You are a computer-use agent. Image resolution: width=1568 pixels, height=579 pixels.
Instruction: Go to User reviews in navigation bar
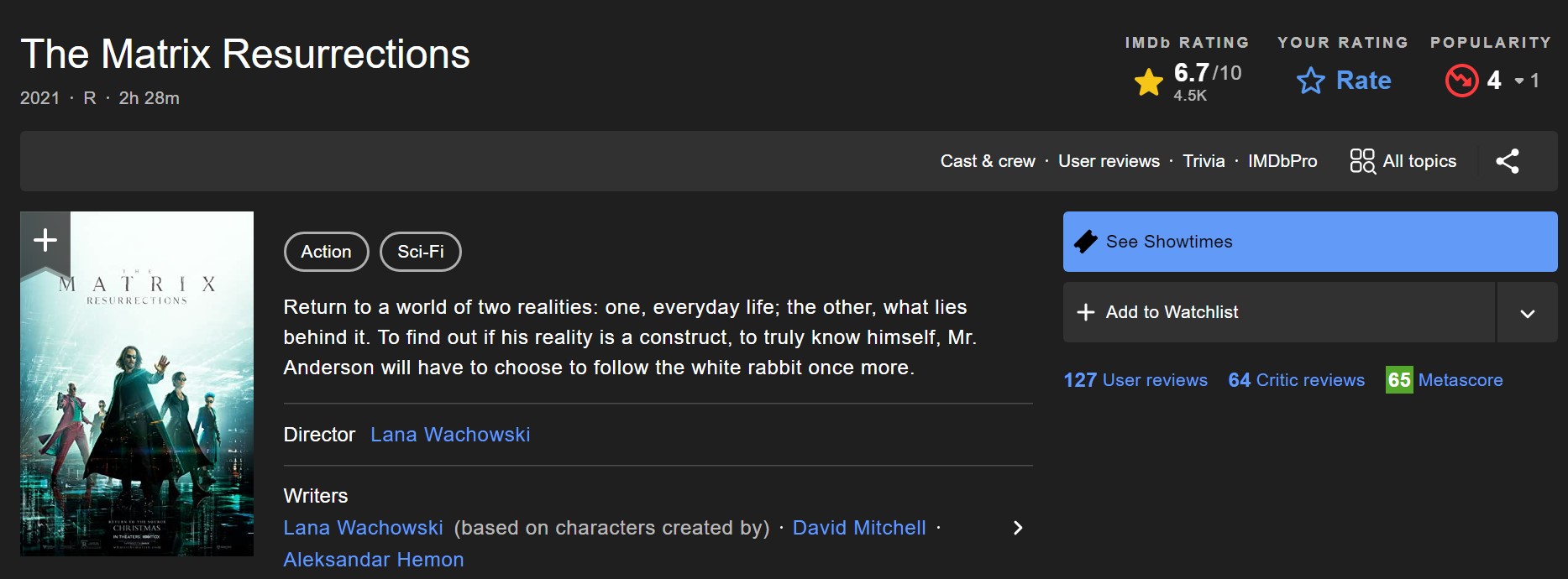(1109, 161)
